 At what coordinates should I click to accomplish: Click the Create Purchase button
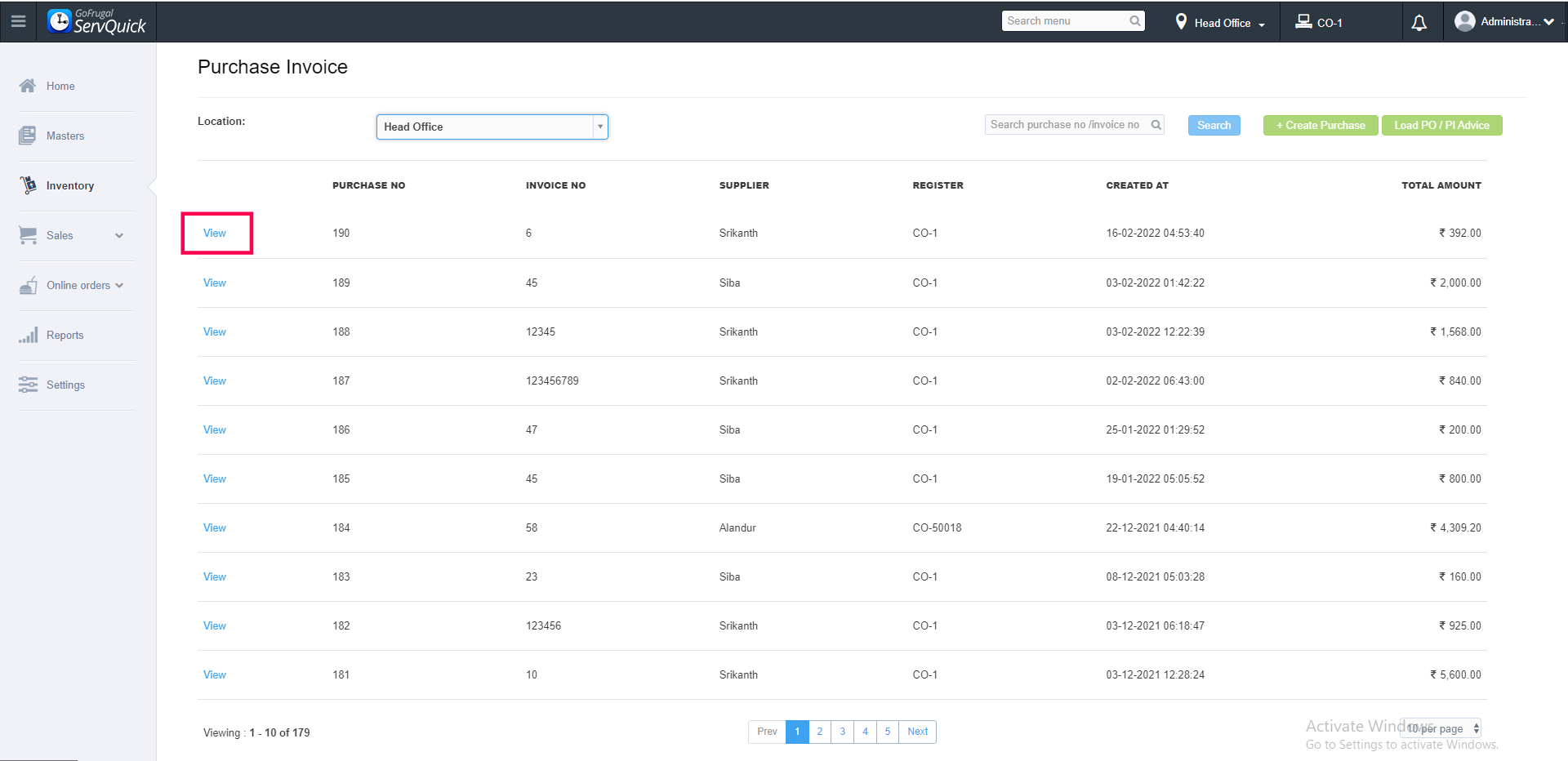[x=1321, y=125]
